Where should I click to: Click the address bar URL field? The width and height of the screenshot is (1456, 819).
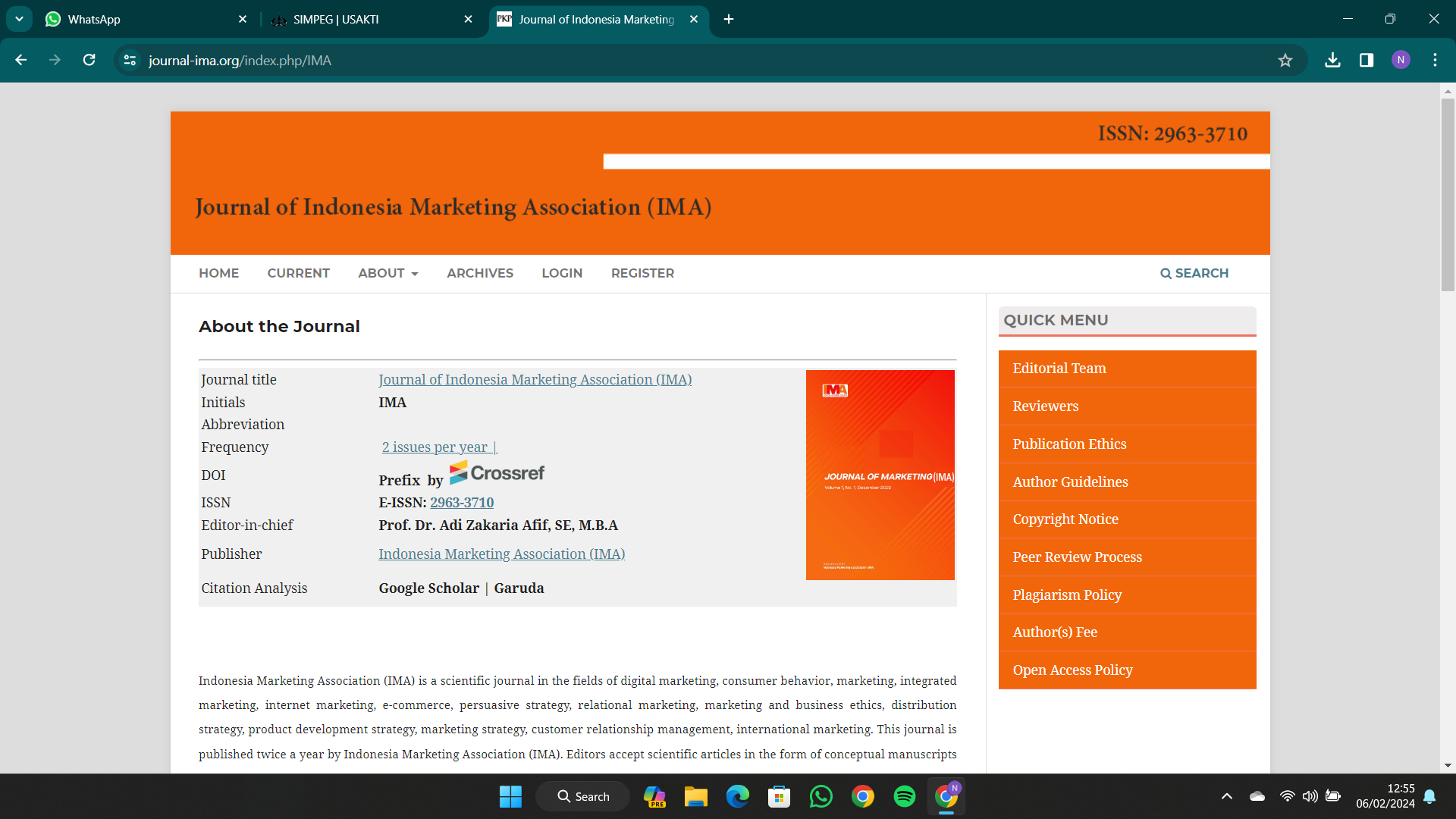(705, 60)
